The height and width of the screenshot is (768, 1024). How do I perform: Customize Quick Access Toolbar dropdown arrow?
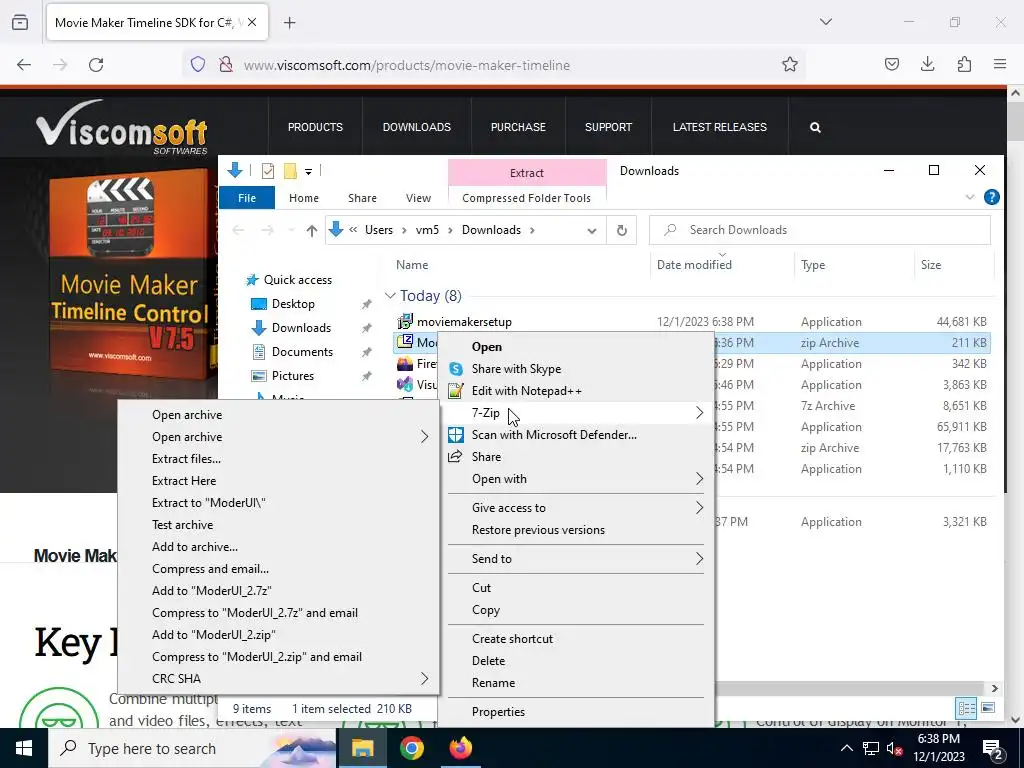coord(308,172)
